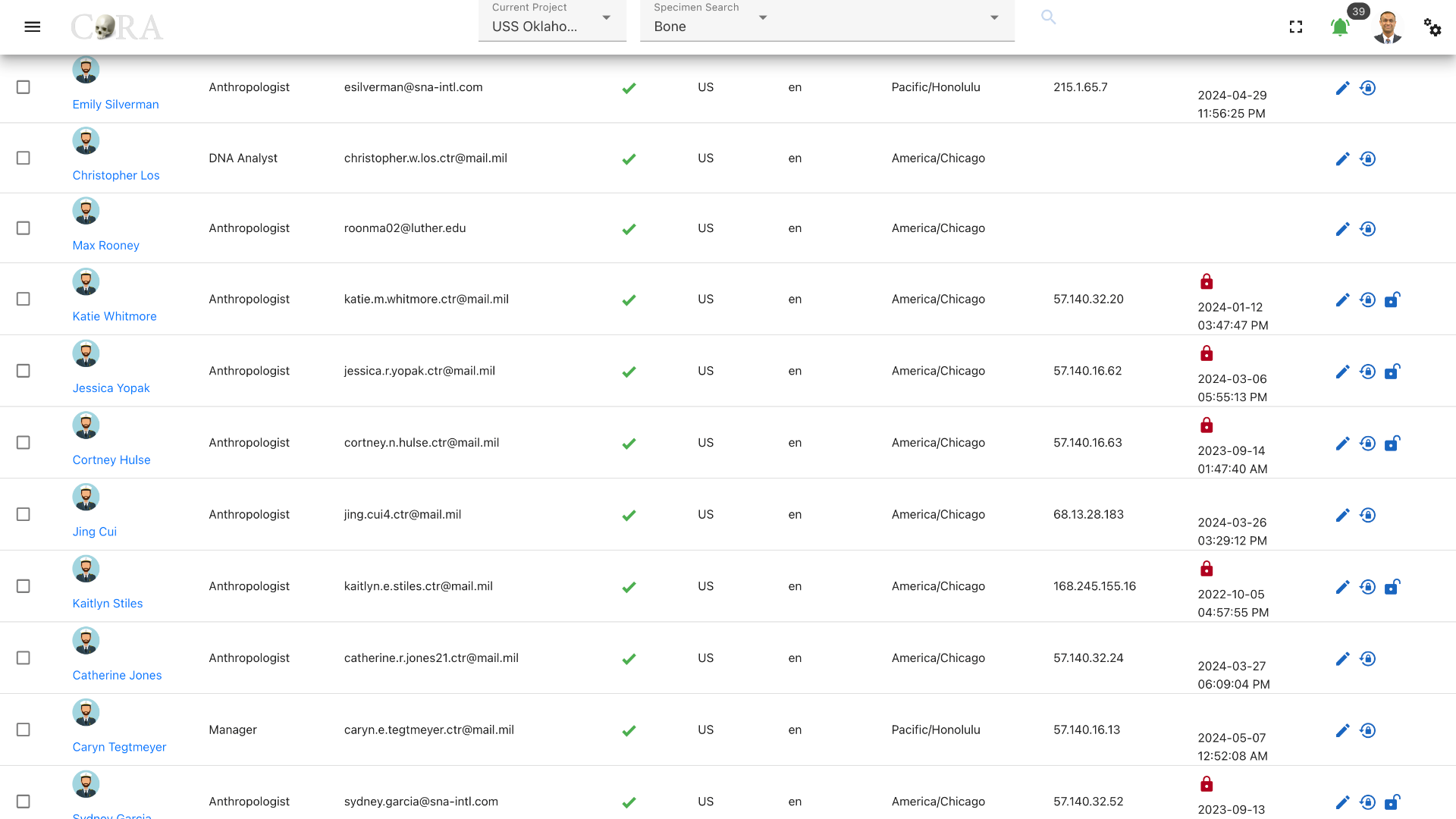Click email christopher.w.los.ctr@mail.mil
This screenshot has height=819, width=1456.
coord(425,158)
